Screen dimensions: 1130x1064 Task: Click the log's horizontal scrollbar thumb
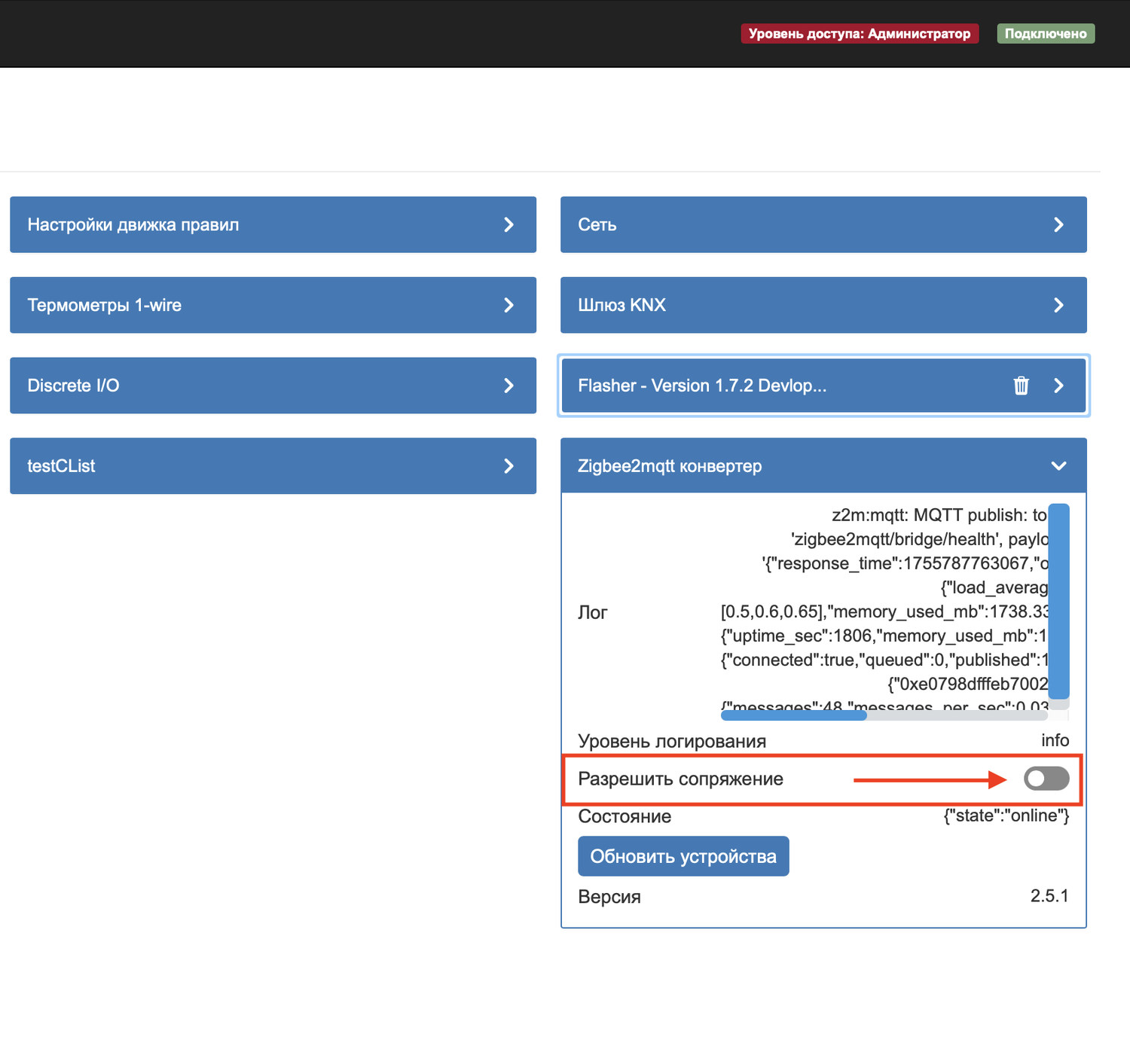pyautogui.click(x=793, y=715)
